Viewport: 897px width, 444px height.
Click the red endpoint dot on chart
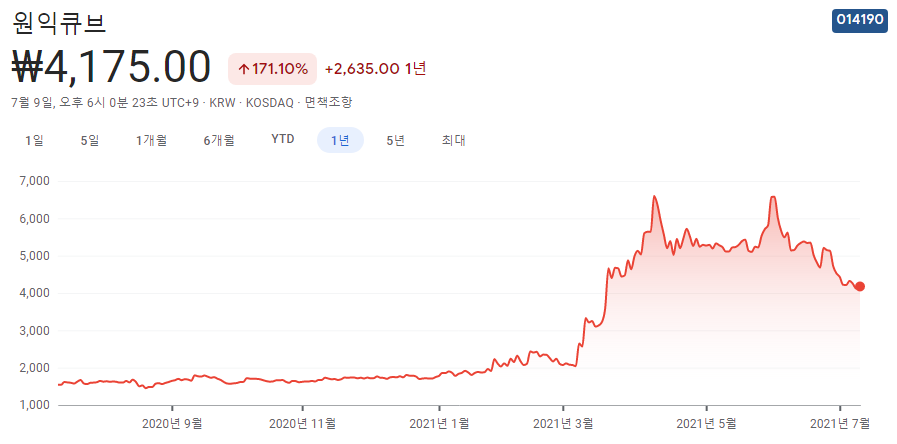coord(860,287)
